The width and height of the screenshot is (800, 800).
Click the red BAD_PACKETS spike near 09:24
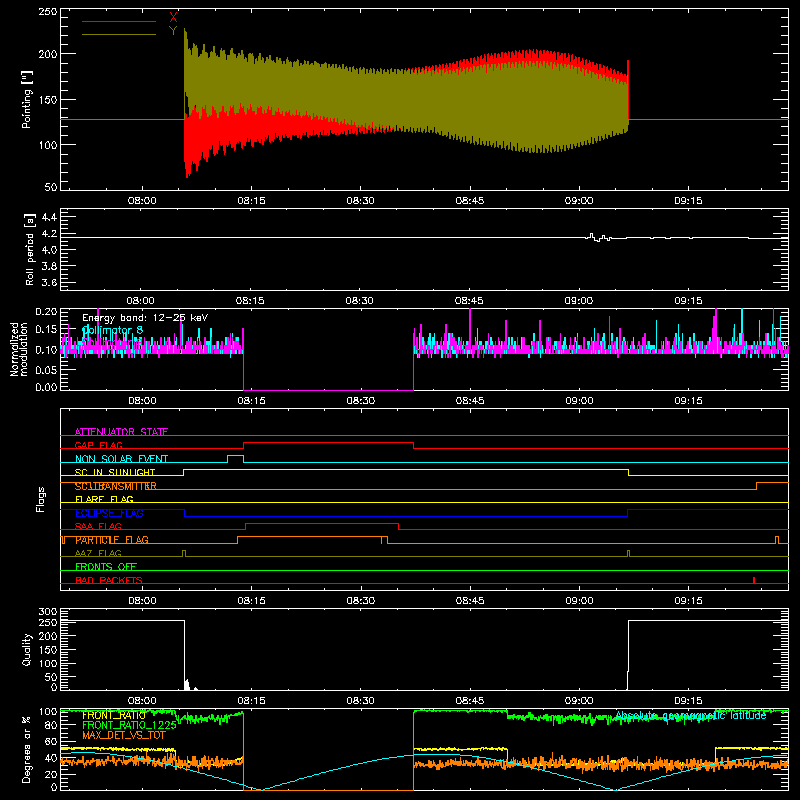pyautogui.click(x=754, y=580)
